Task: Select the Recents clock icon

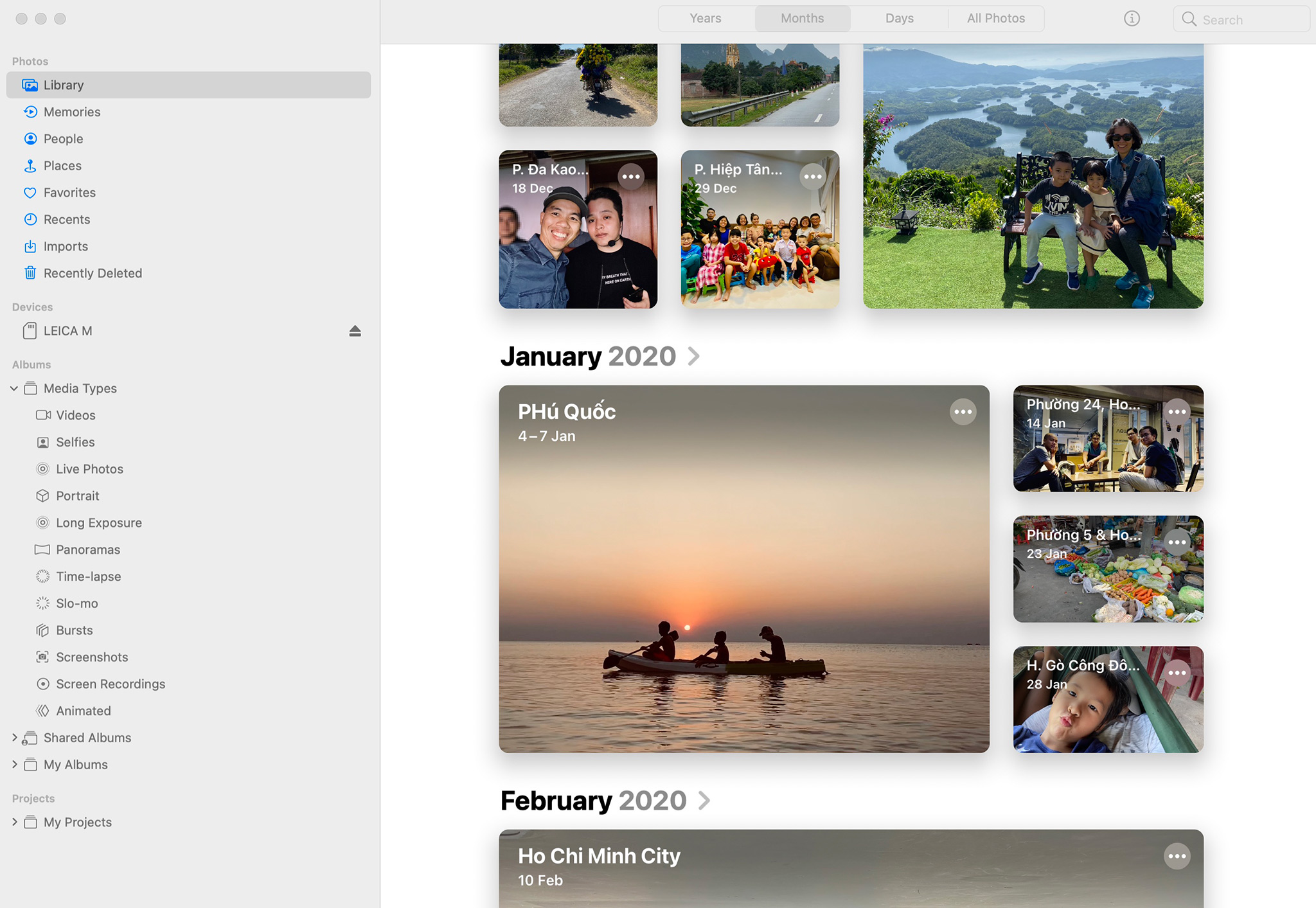Action: (30, 220)
